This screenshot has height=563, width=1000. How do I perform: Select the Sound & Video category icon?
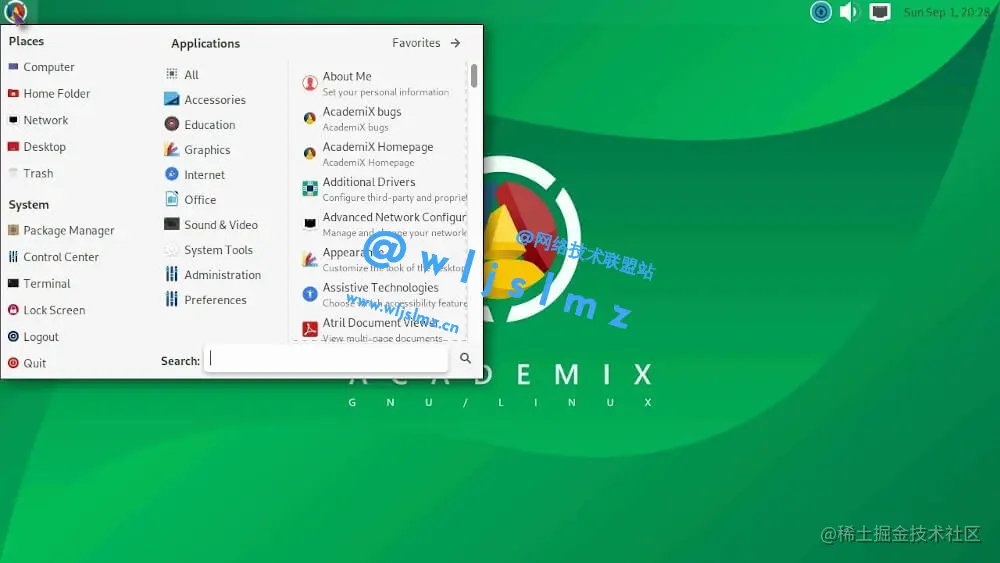172,224
